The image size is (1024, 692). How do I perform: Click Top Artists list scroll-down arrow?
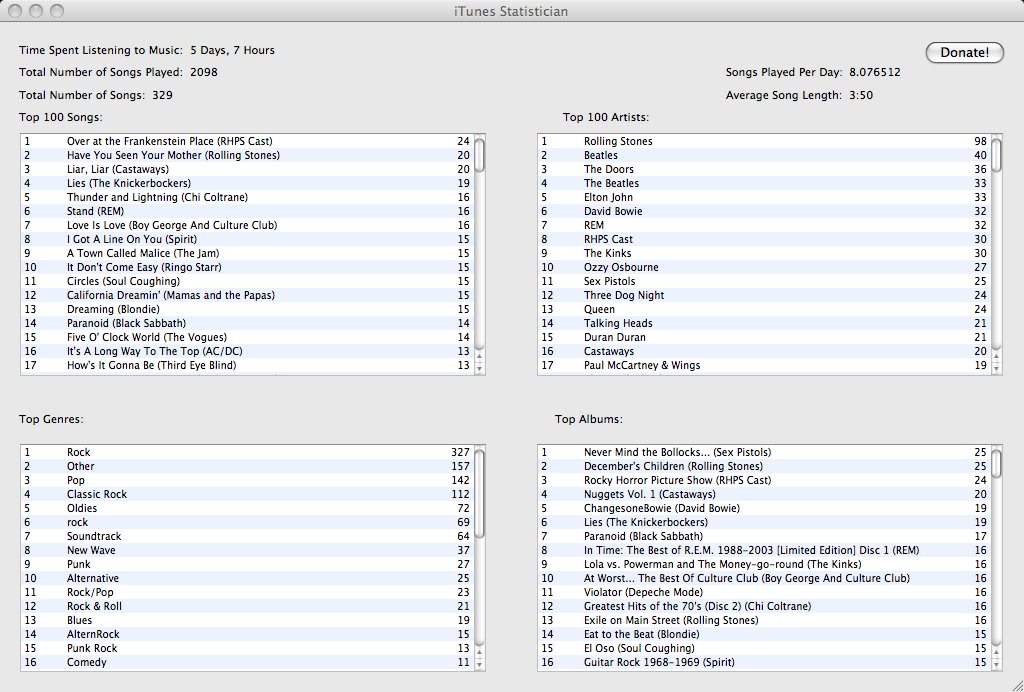(x=997, y=368)
